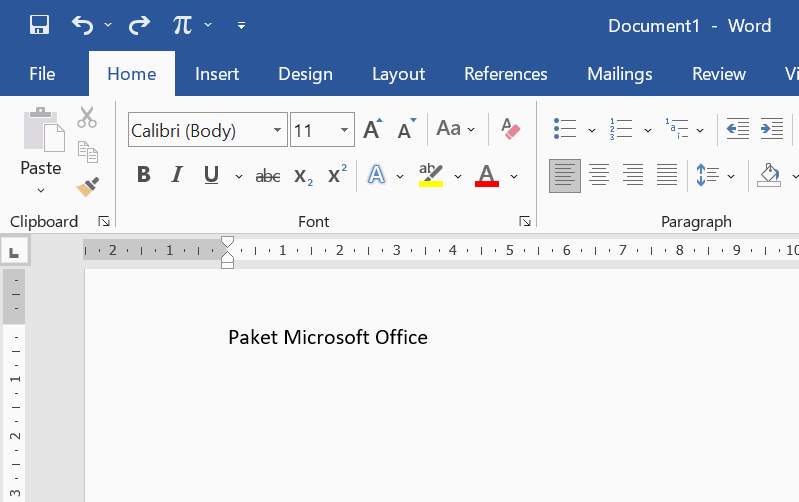Apply multilevel list

point(677,129)
